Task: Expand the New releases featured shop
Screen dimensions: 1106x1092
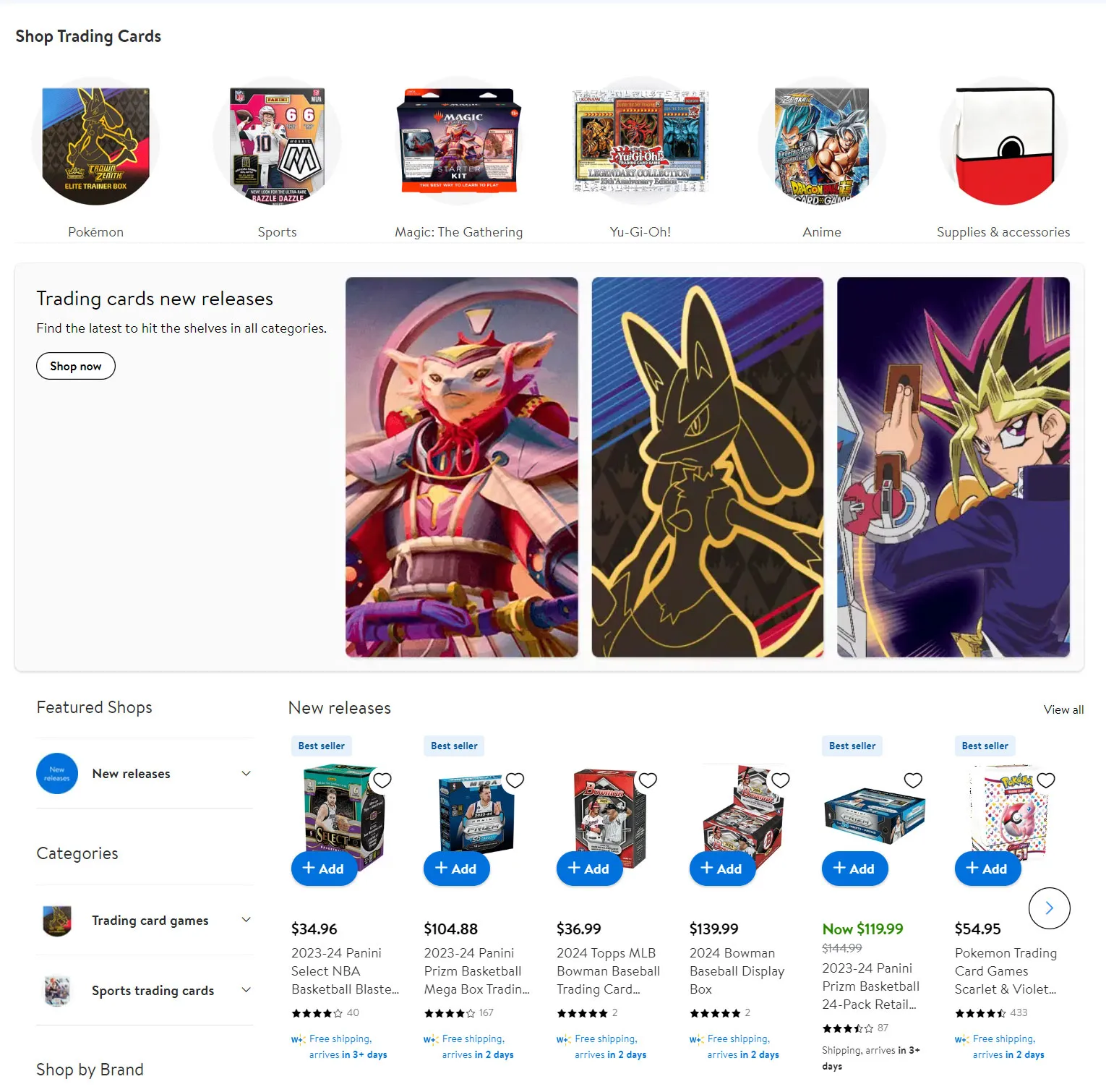Action: tap(145, 773)
